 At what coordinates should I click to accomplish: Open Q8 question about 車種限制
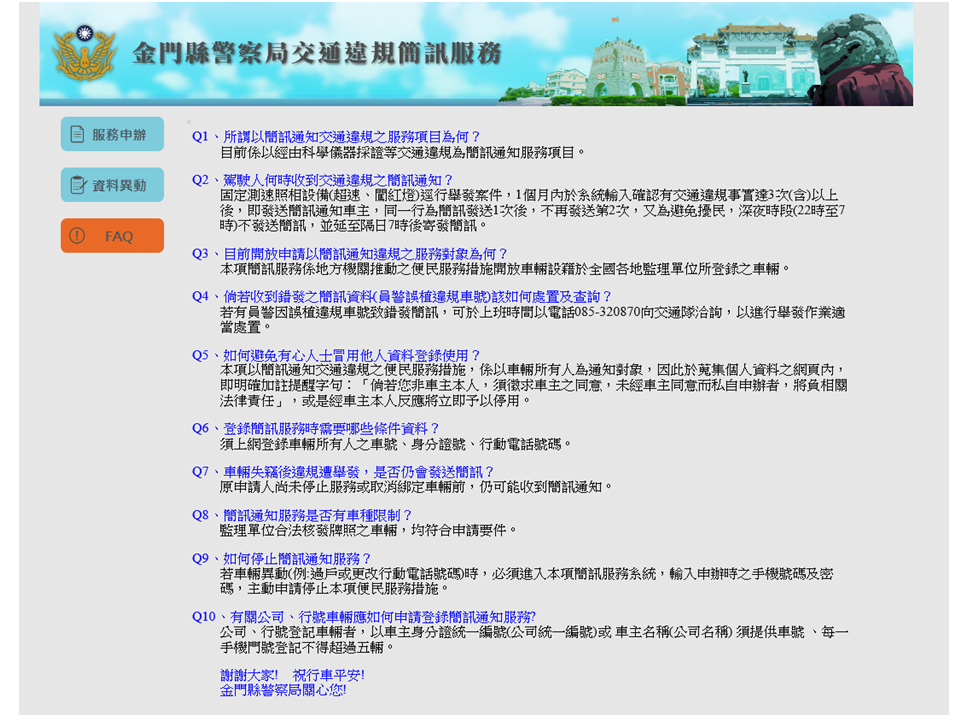coord(302,516)
